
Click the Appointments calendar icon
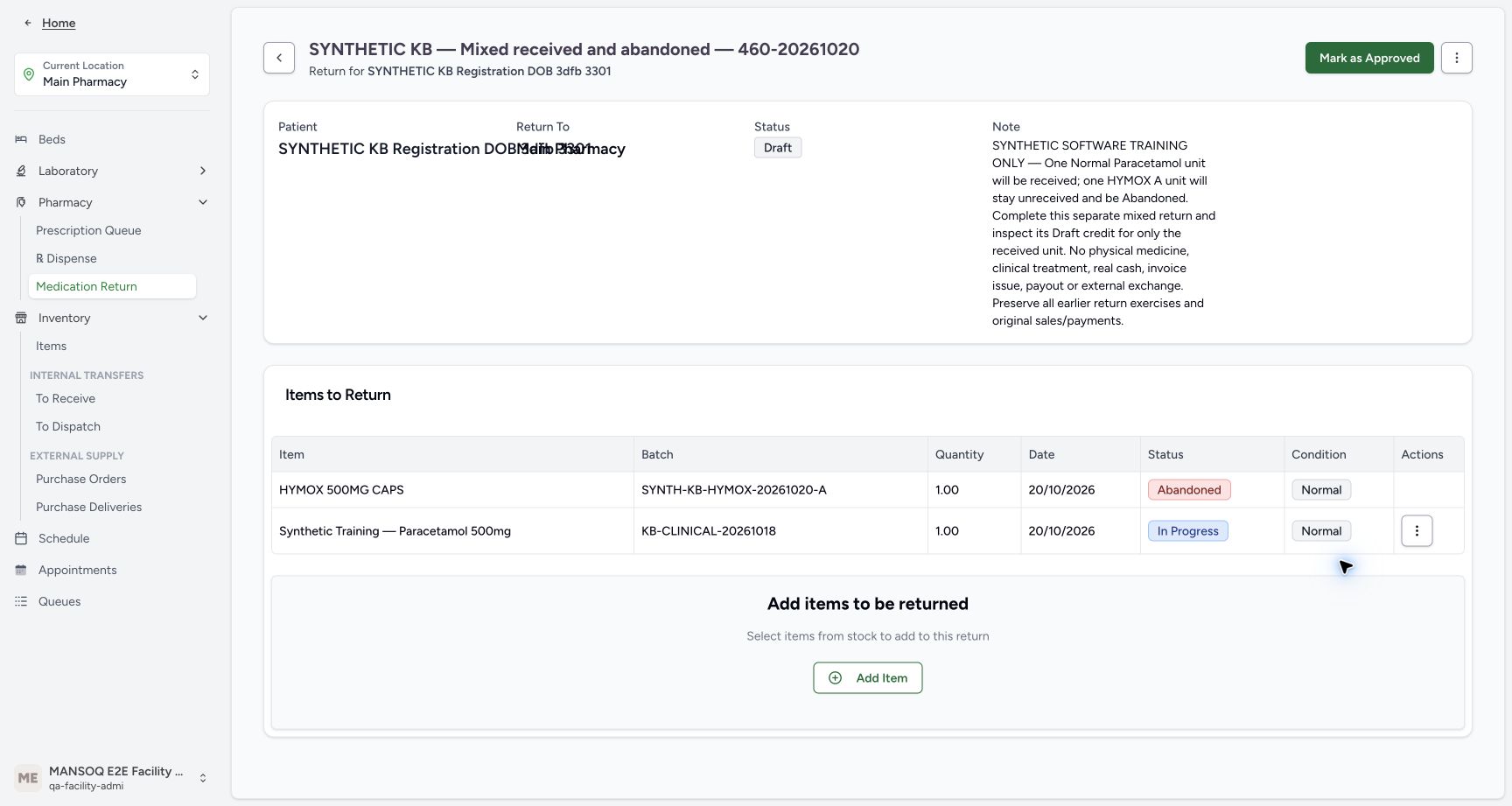[21, 570]
